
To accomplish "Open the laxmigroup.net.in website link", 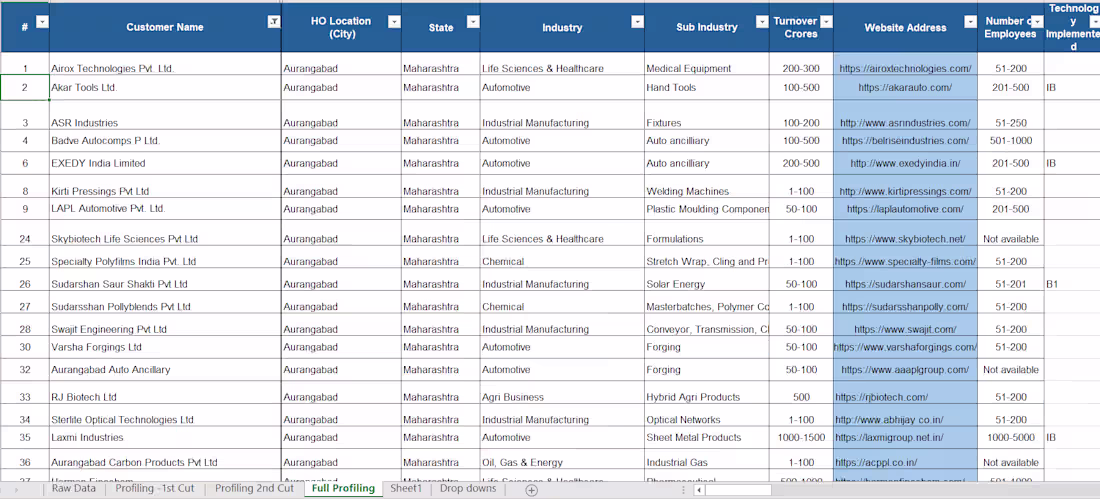I will 889,437.
